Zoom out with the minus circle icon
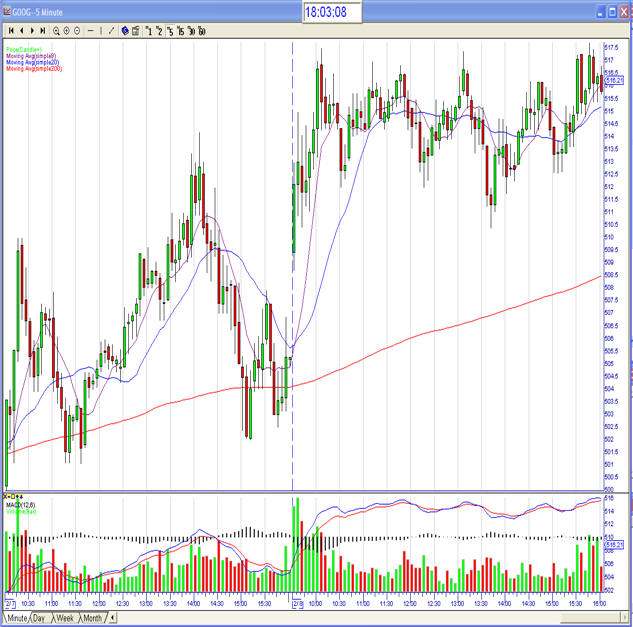The width and height of the screenshot is (633, 627). coord(77,31)
